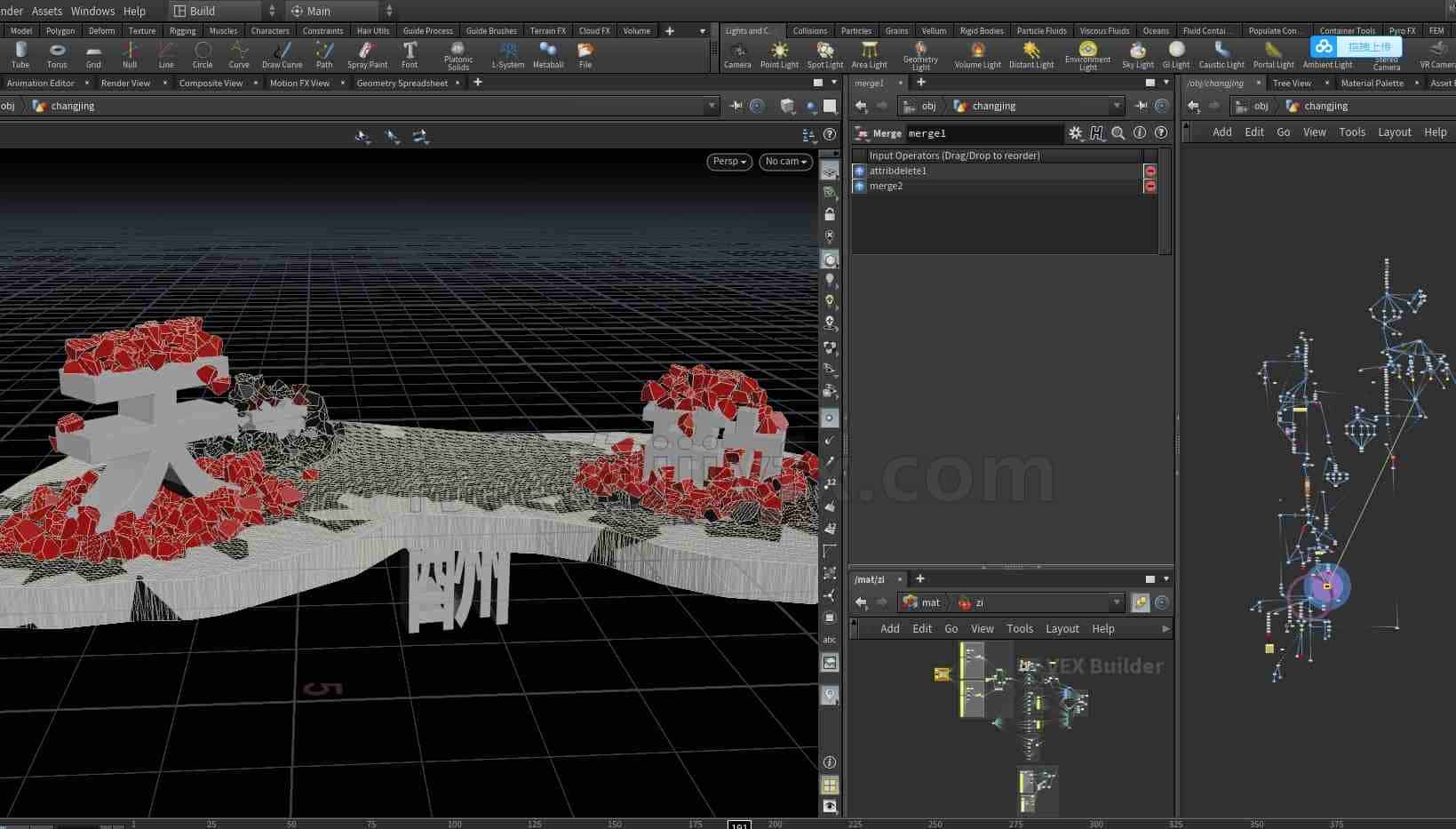Screen dimensions: 1456x829
Task: Toggle the attribdelete1 input enable flag
Action: [859, 171]
